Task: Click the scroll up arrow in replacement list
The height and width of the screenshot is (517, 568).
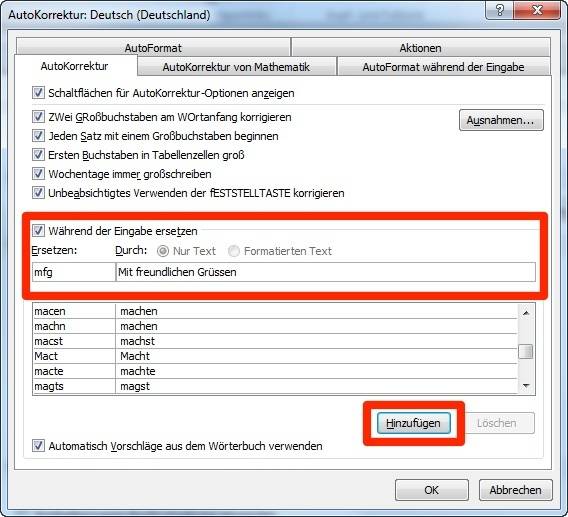Action: coord(526,313)
